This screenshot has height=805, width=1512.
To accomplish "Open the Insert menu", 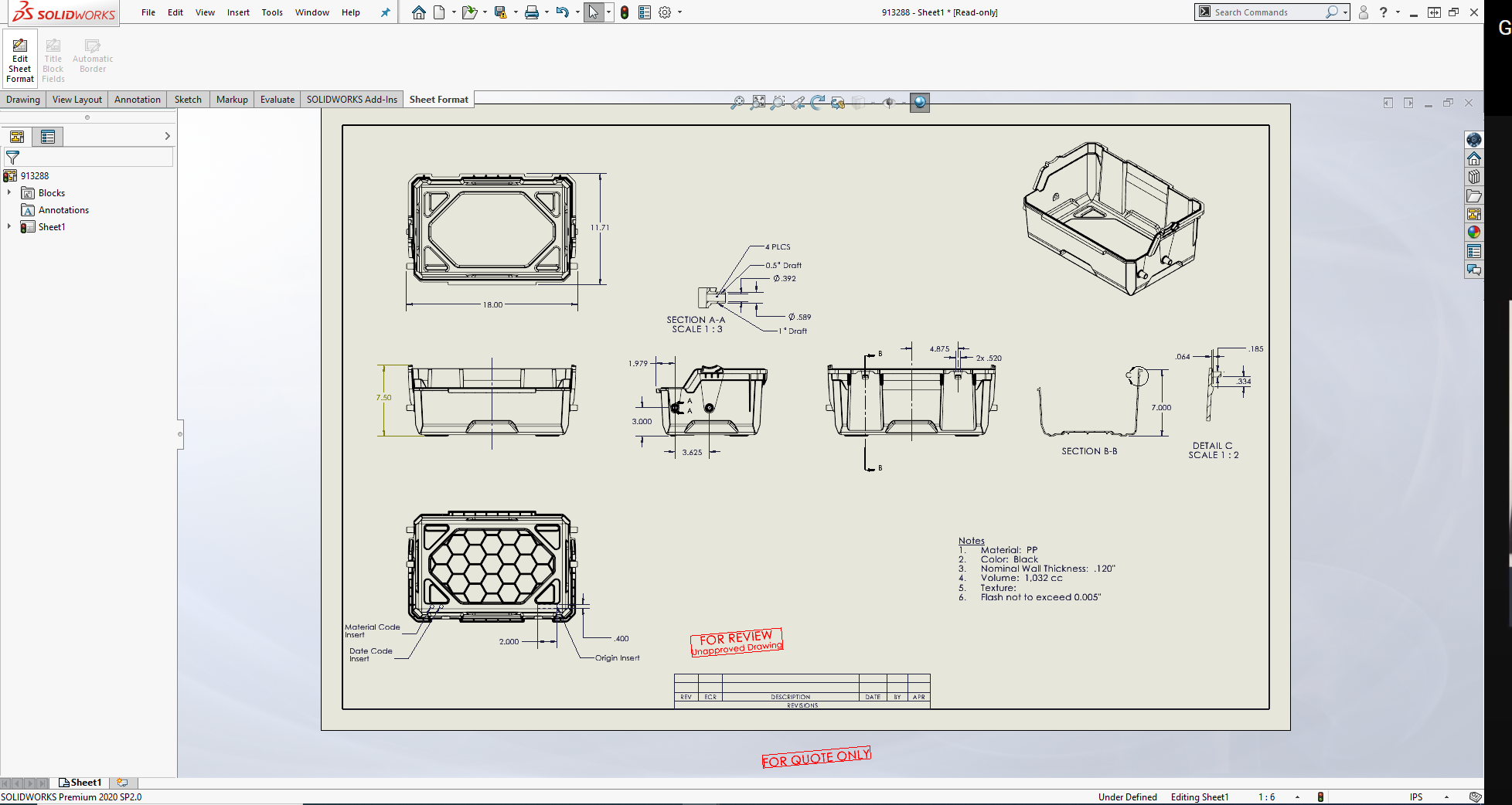I will tap(238, 12).
